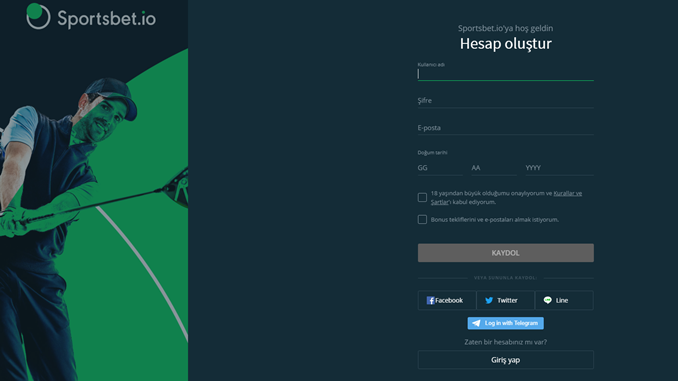Click the Giriş yap login button
Screen dimensions: 678x381
click(x=505, y=360)
